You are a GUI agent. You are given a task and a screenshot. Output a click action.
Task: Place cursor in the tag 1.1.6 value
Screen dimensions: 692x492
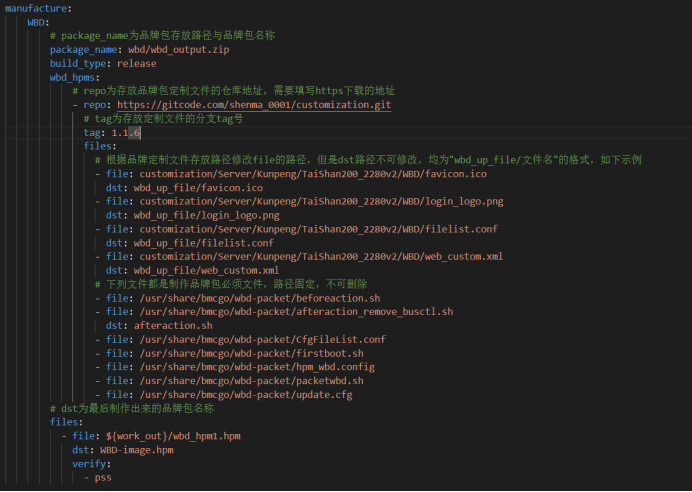(x=125, y=132)
